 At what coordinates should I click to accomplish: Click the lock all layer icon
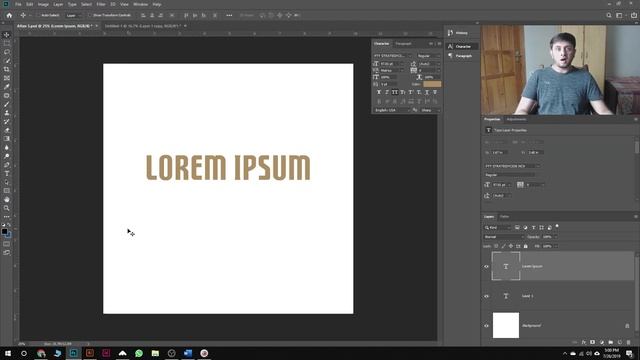click(526, 246)
